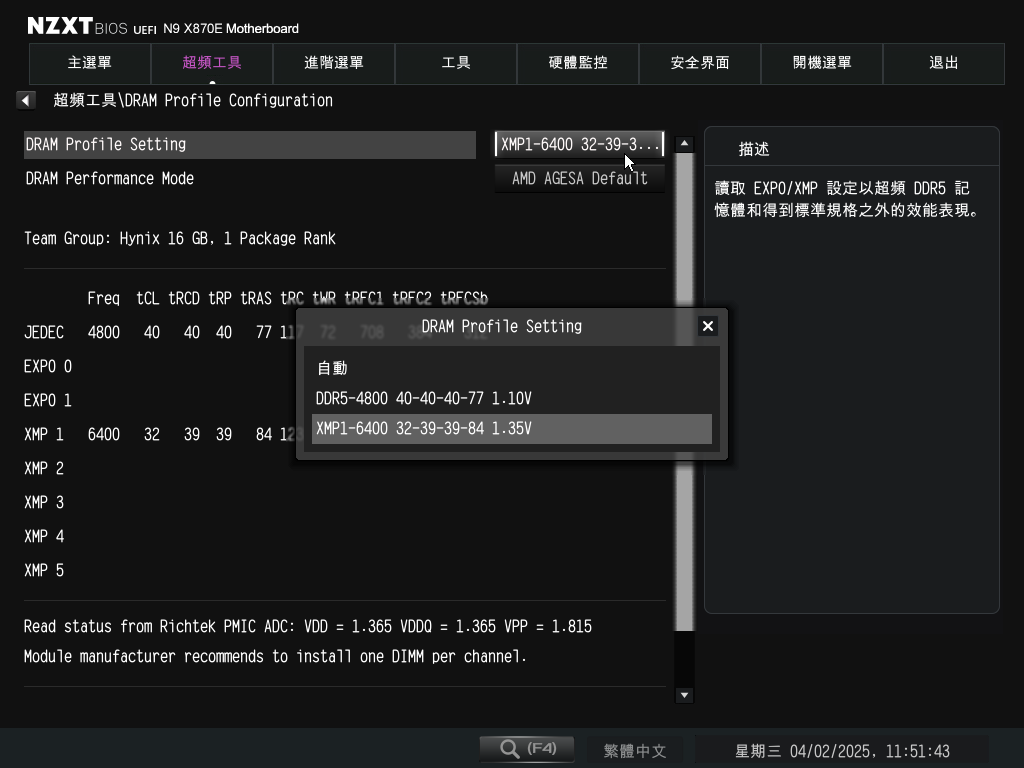Select XMP1-6400 32-39-39-84 1.35V option
The height and width of the screenshot is (768, 1024).
(x=512, y=428)
